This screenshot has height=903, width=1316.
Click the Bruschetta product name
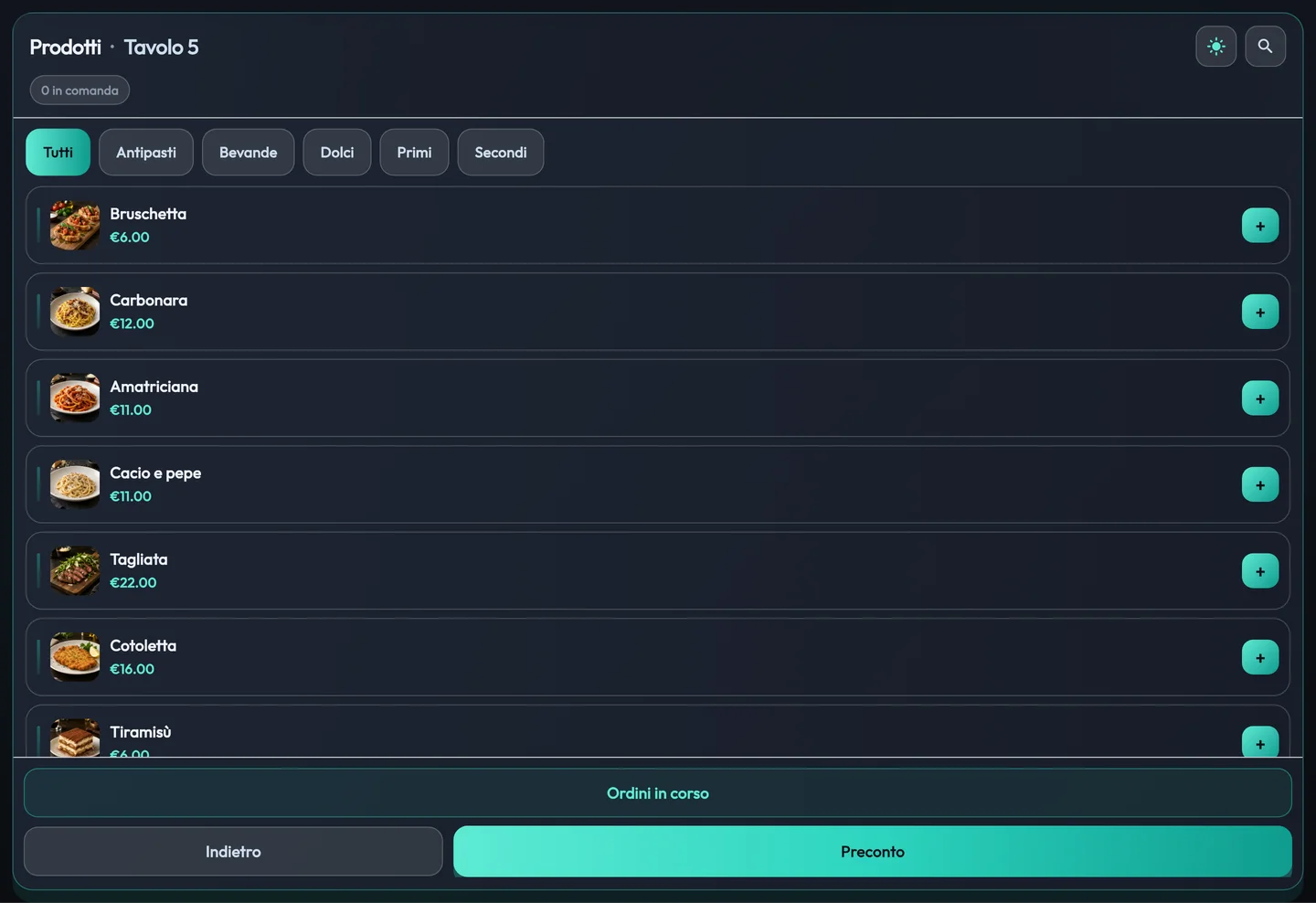[x=148, y=214]
